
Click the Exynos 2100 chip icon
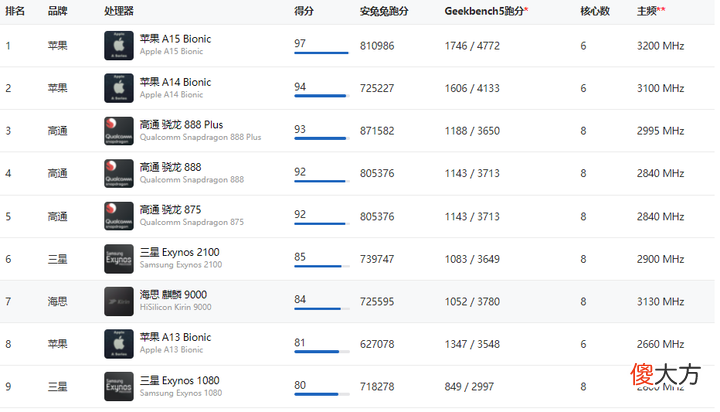pyautogui.click(x=119, y=259)
